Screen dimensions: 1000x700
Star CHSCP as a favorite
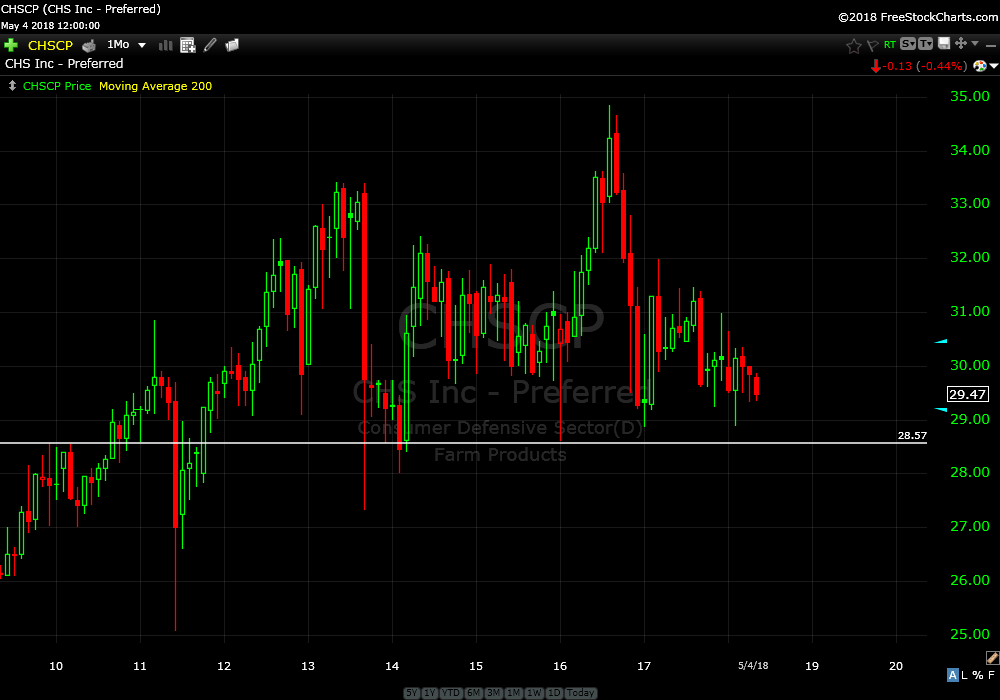(854, 45)
